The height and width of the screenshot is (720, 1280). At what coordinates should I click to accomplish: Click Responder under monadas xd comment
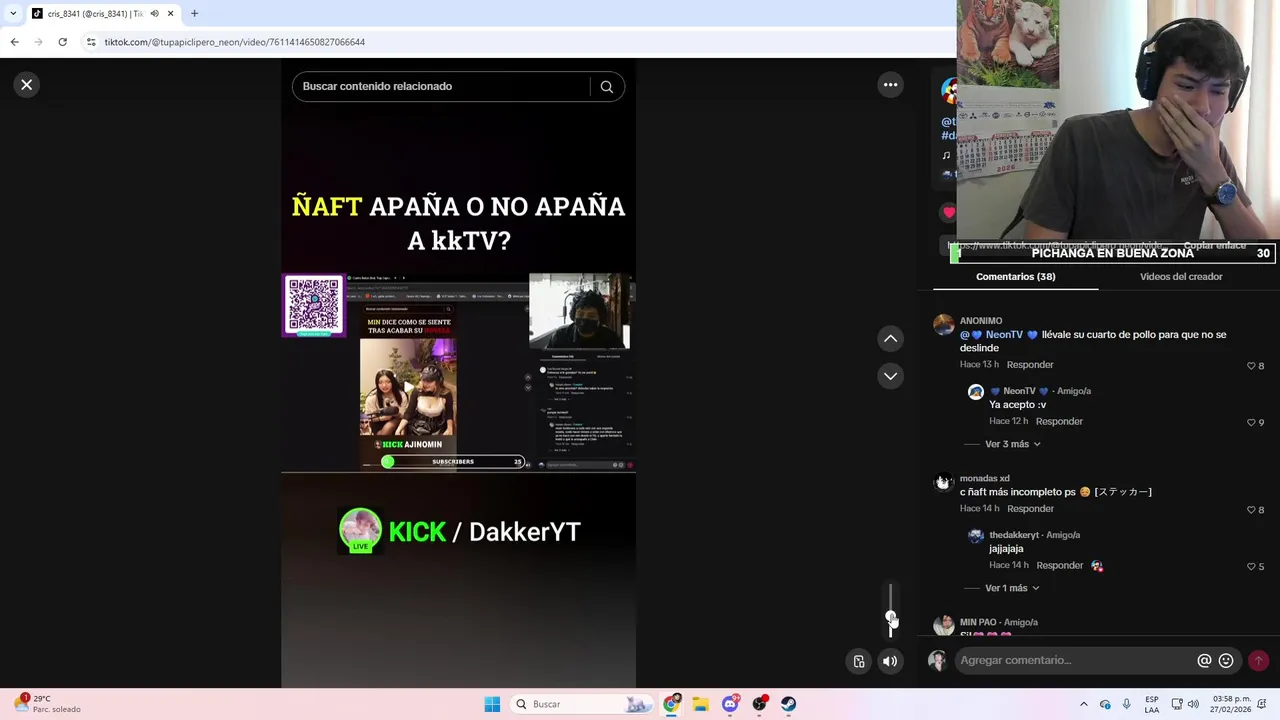tap(1030, 509)
